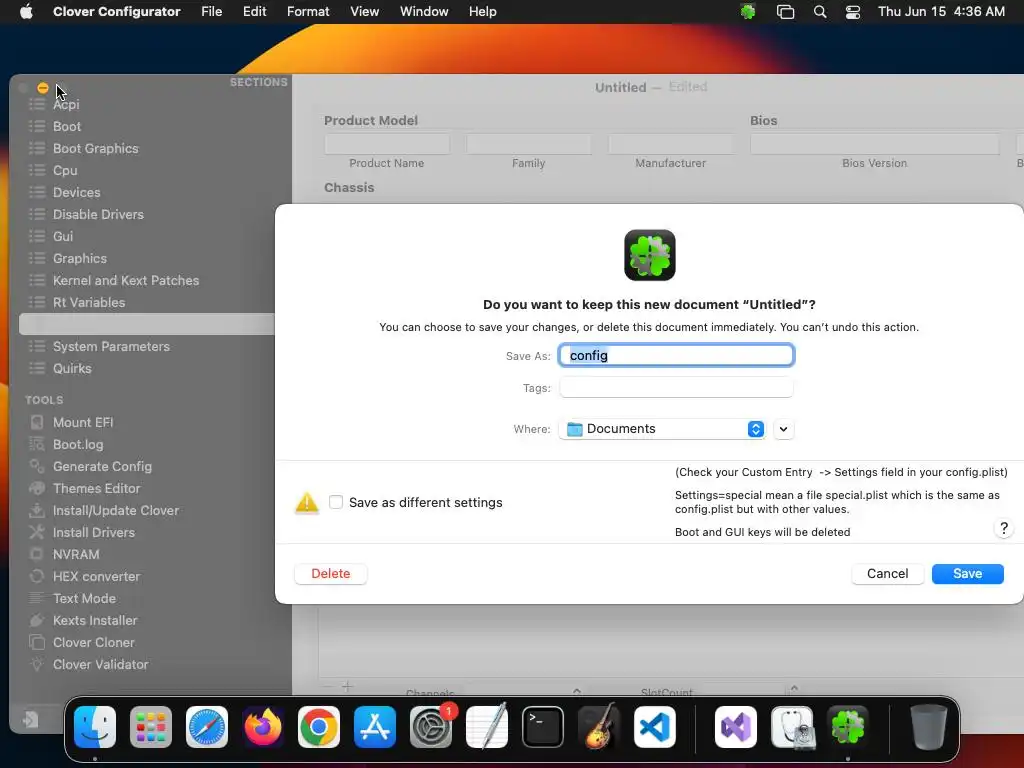Open the File menu
1024x768 pixels.
click(212, 12)
